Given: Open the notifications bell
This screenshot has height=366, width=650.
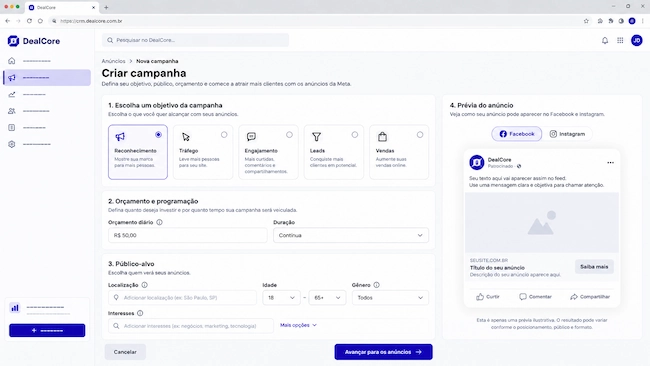Looking at the screenshot, I should pos(605,40).
